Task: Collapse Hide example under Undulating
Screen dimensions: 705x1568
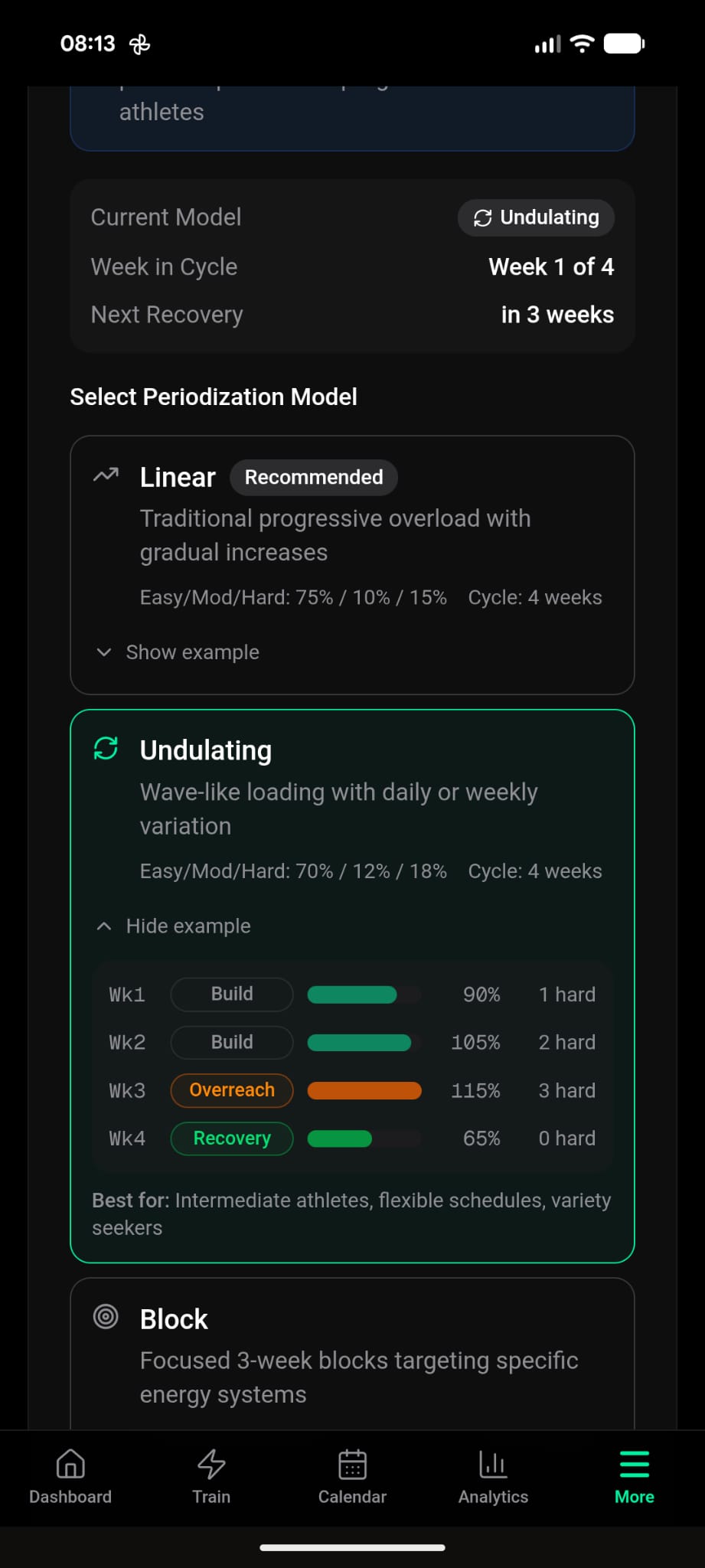Action: click(x=188, y=926)
